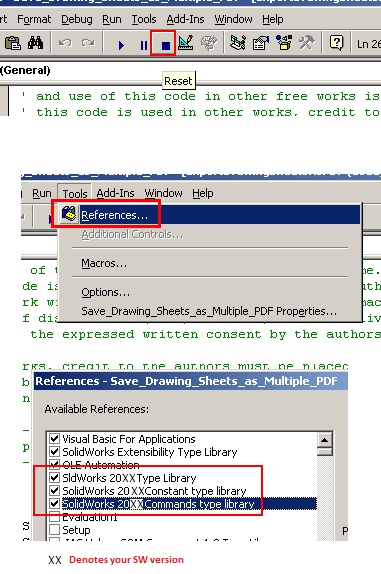Uncheck SolidWorks Extensibility Type Library
The image size is (381, 574).
tap(54, 452)
